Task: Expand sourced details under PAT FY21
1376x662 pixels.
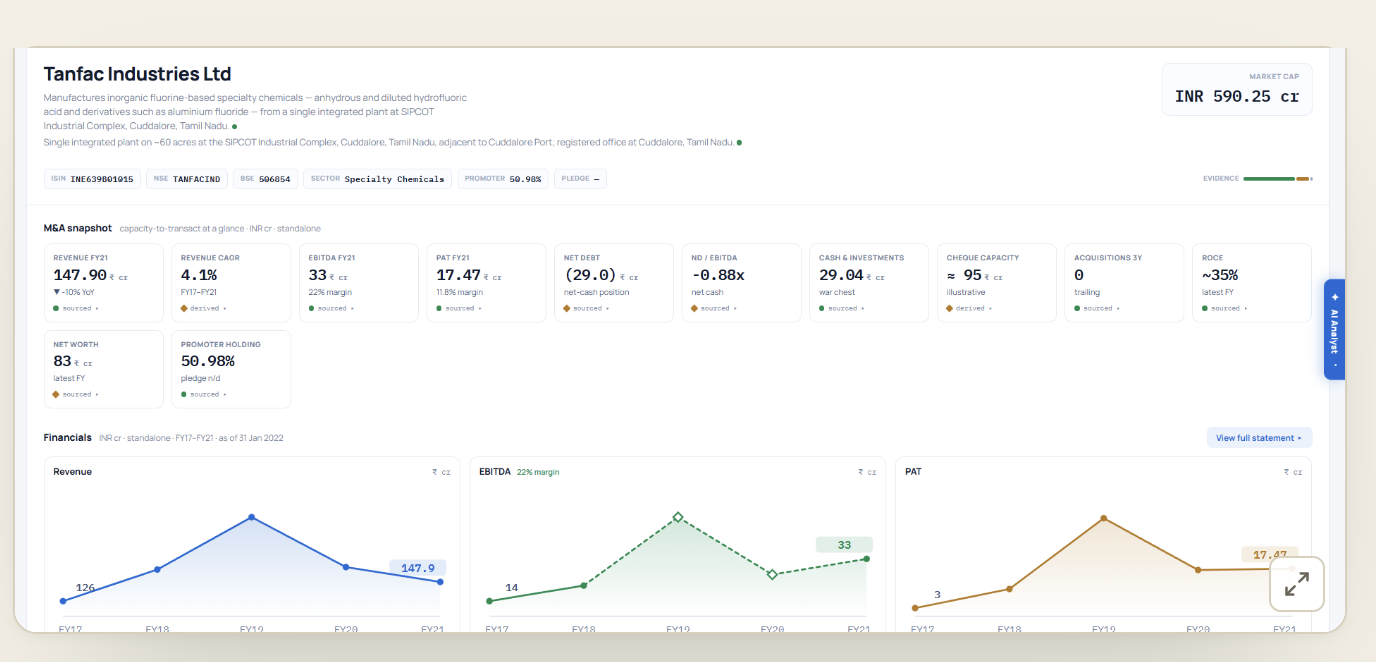Action: (x=460, y=308)
